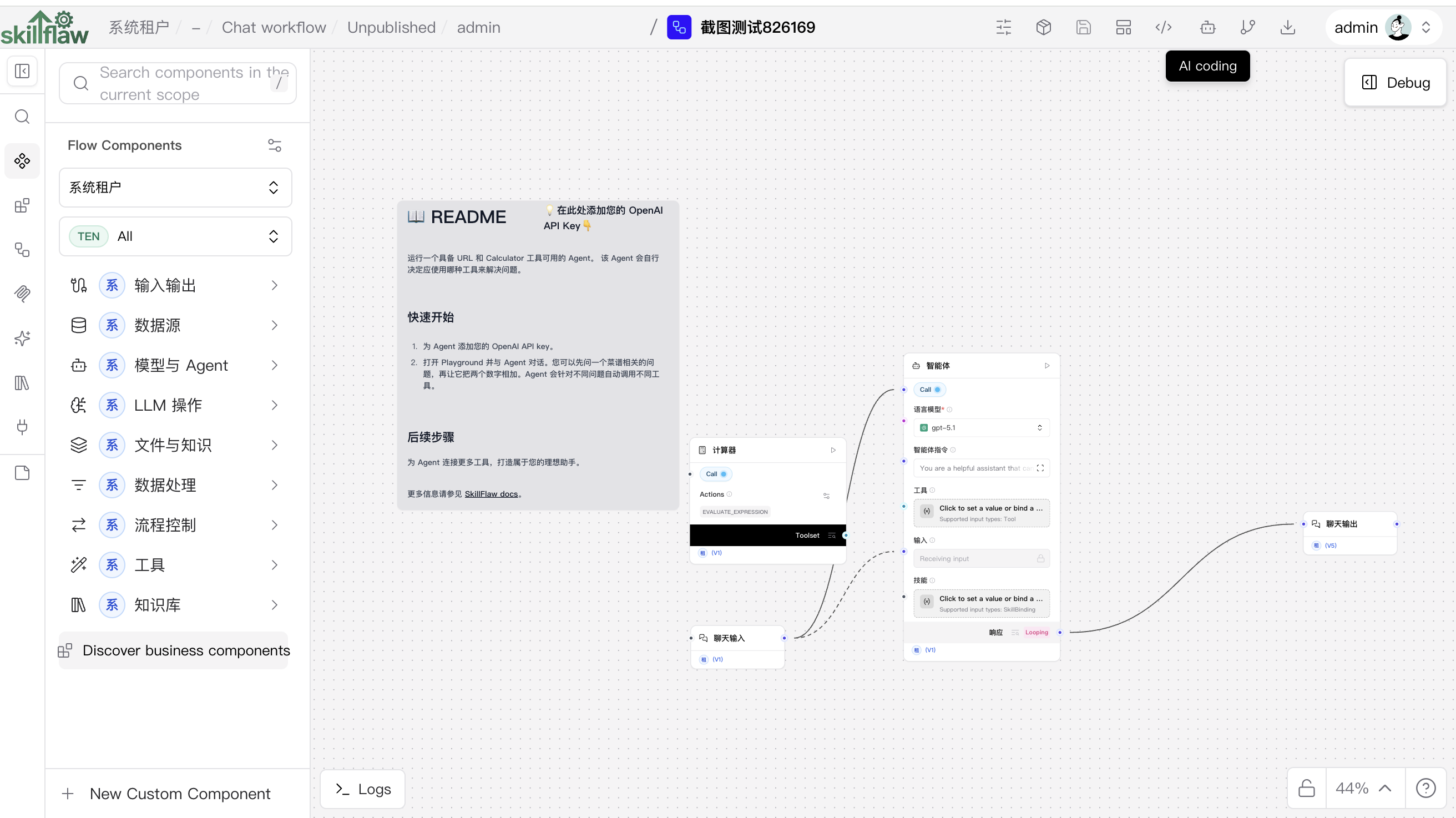Click the cube package icon in toolbar
The height and width of the screenshot is (818, 1456).
pos(1043,27)
